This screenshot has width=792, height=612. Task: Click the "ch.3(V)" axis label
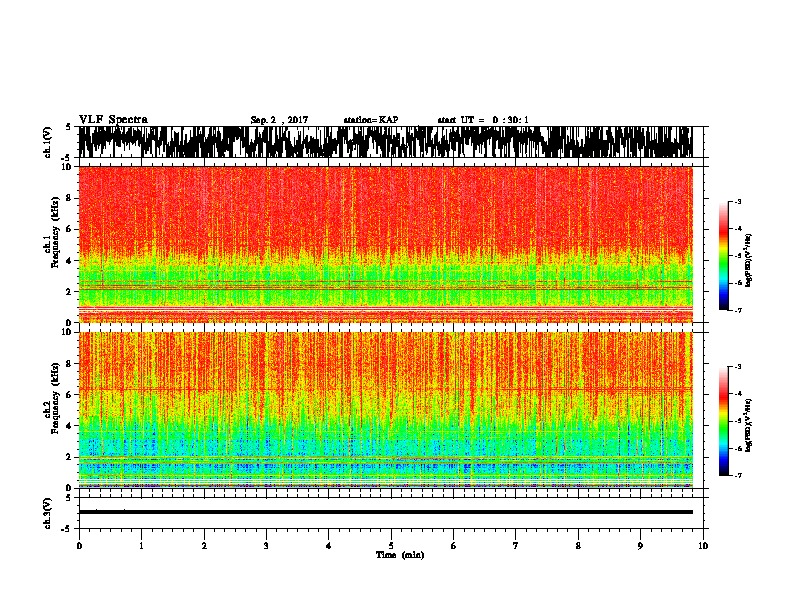48,513
